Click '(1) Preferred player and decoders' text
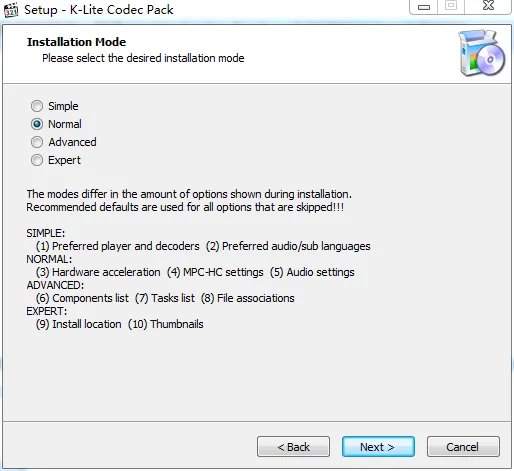The height and width of the screenshot is (471, 514). click(118, 246)
